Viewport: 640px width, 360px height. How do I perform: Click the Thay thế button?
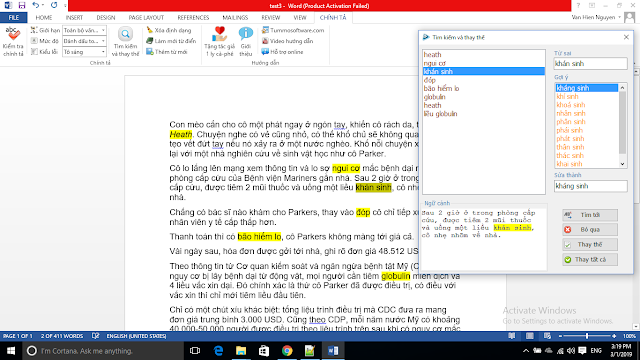[x=590, y=244]
